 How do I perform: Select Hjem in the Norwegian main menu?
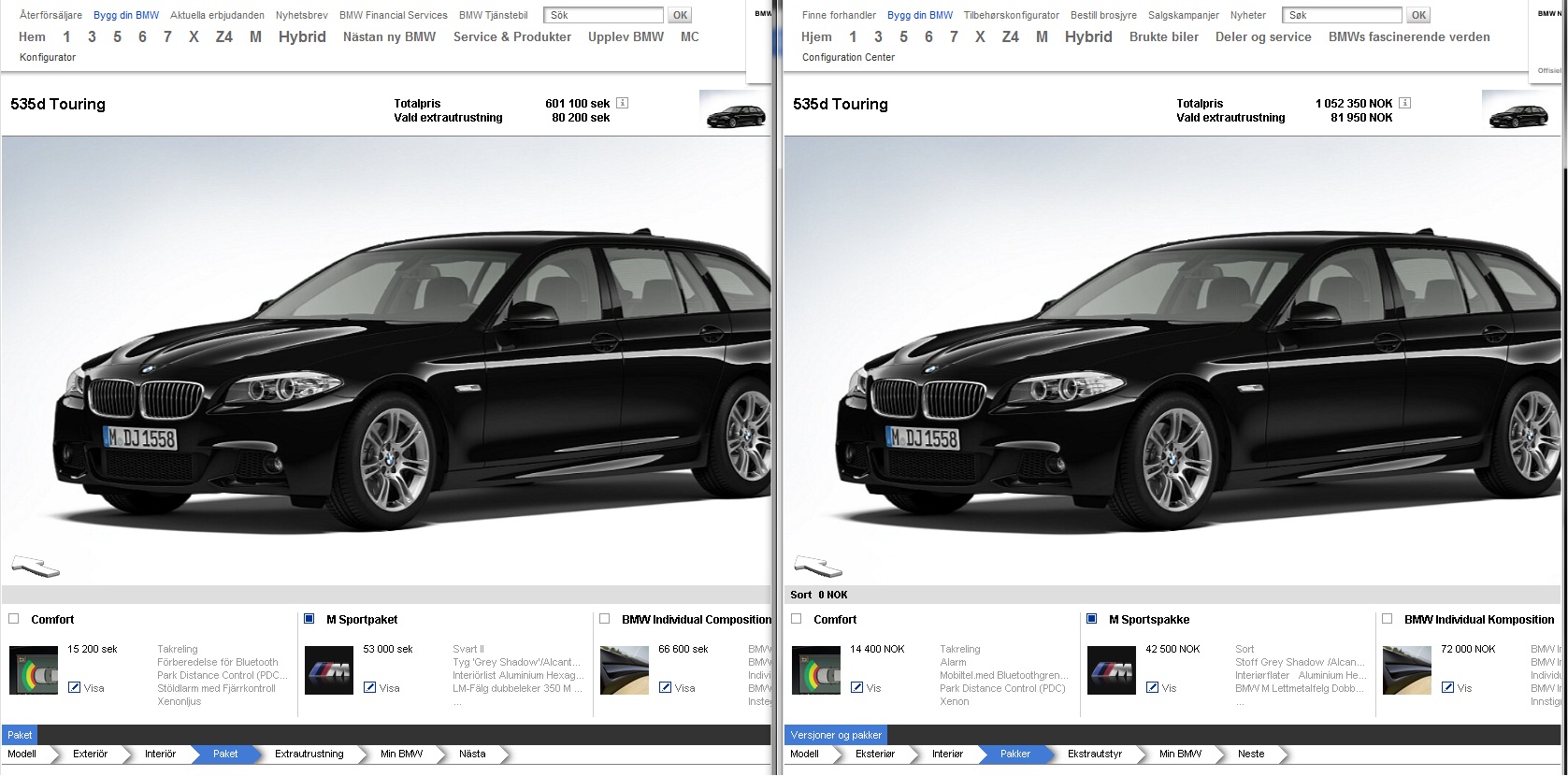pos(817,36)
